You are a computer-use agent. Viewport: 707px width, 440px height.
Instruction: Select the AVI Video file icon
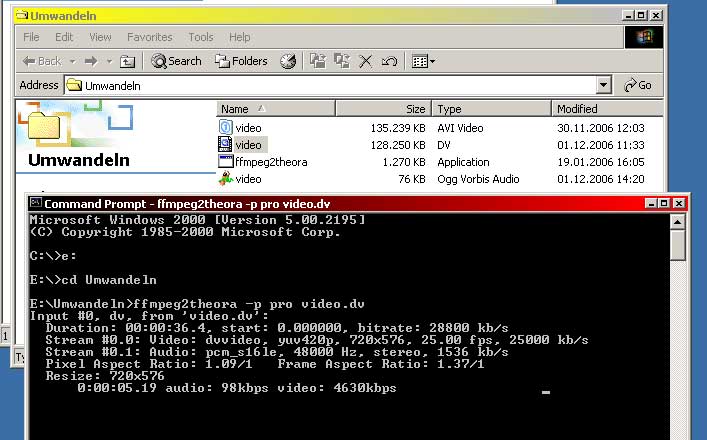tap(225, 128)
